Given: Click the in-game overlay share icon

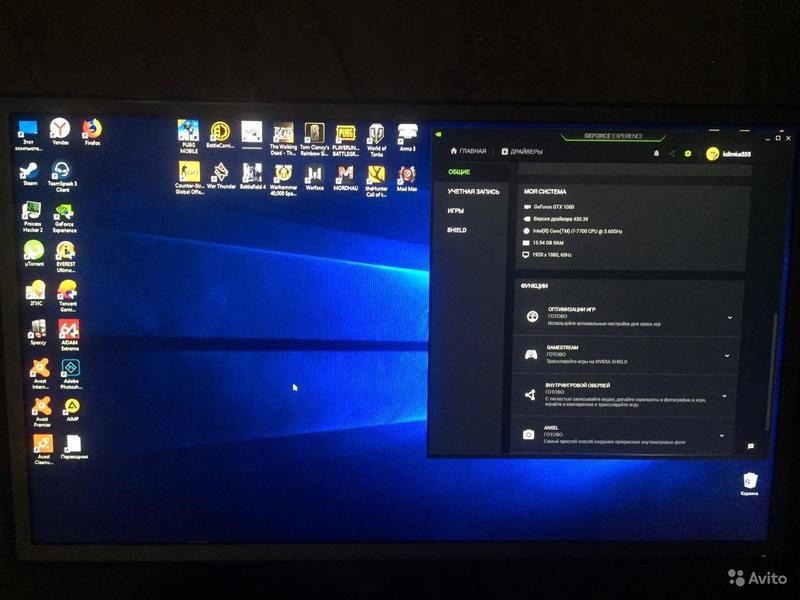Looking at the screenshot, I should (x=530, y=394).
